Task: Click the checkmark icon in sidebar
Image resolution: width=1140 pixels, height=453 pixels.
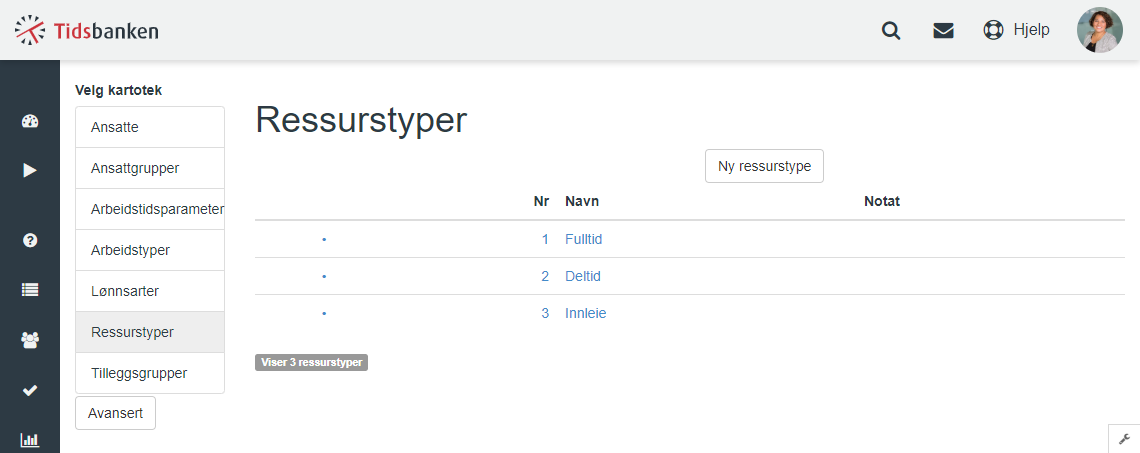Action: pyautogui.click(x=30, y=390)
